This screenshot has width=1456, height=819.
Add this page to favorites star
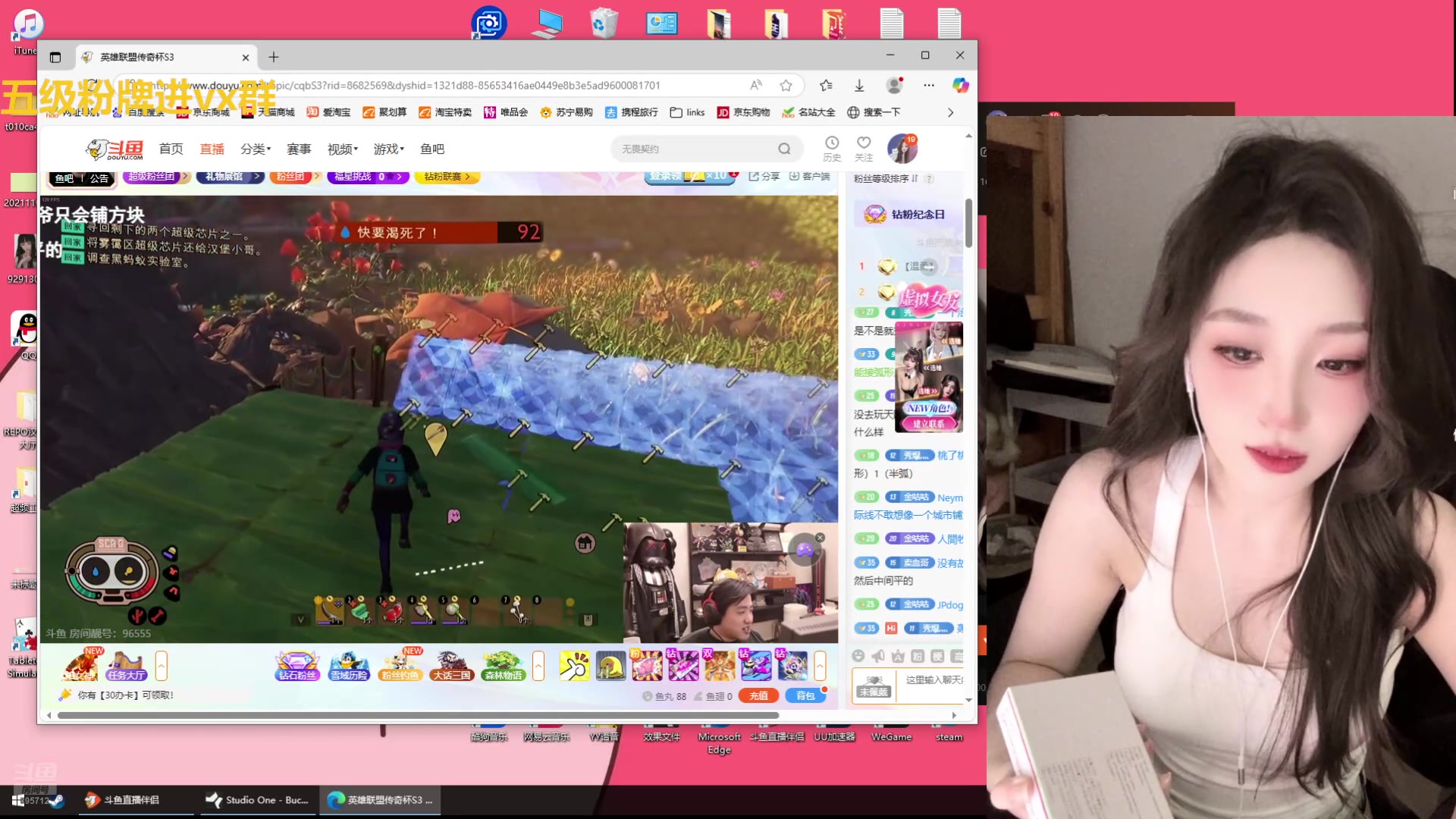coord(786,86)
